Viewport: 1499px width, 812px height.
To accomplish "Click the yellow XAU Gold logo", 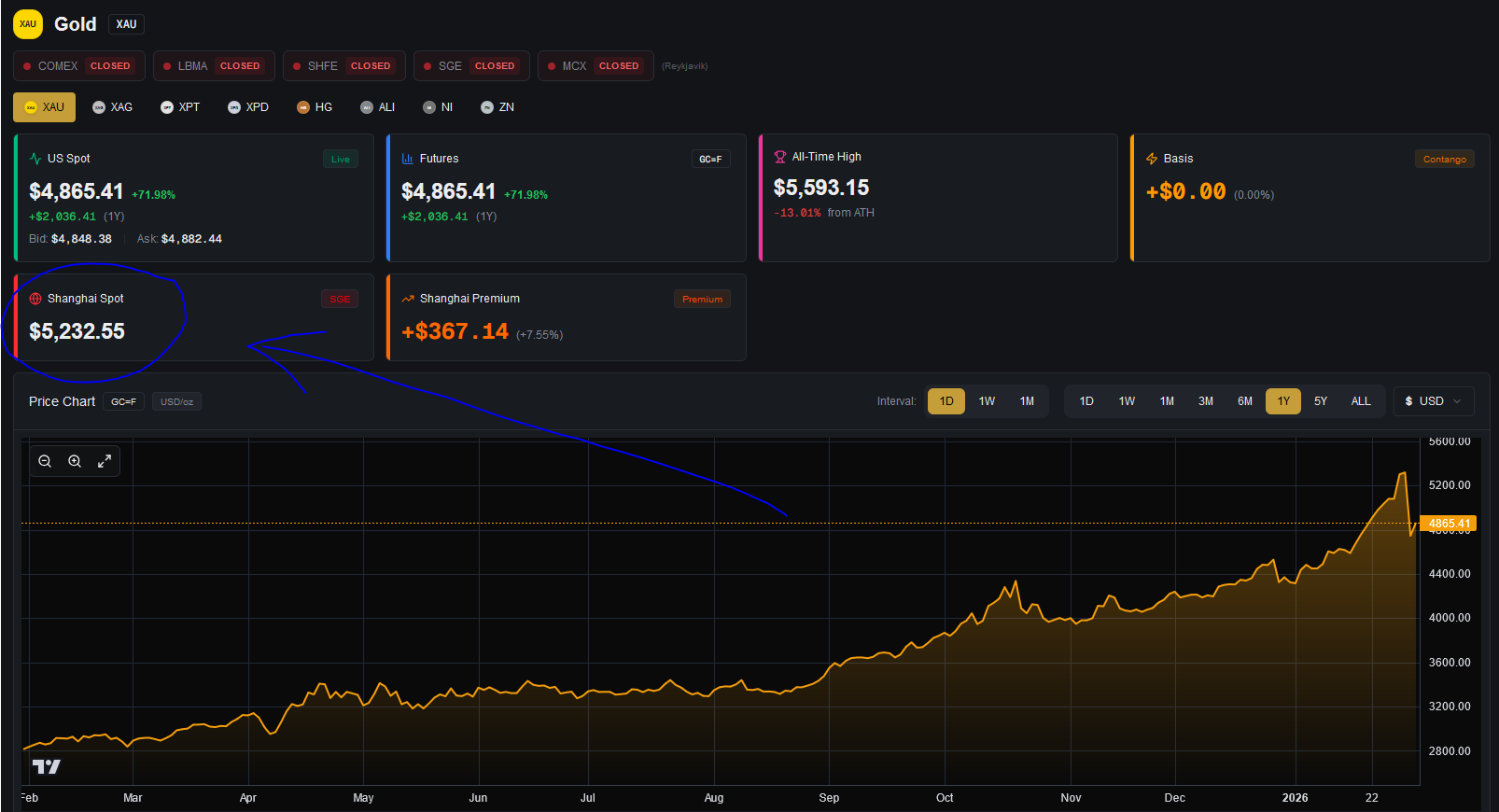I will [28, 24].
